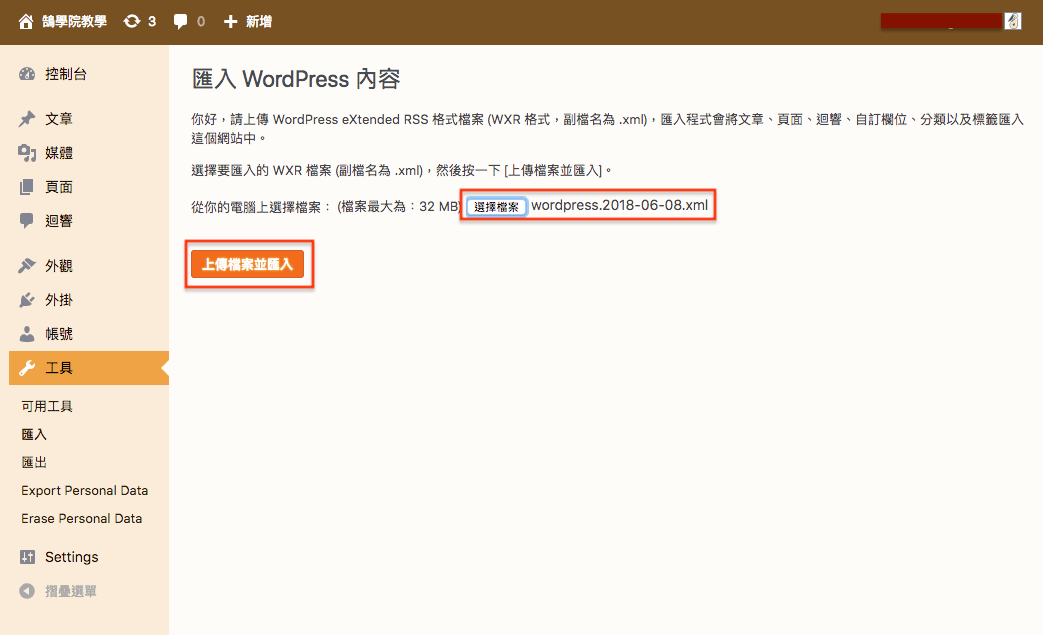Open the 帳號 users section
The image size is (1043, 635).
point(58,334)
